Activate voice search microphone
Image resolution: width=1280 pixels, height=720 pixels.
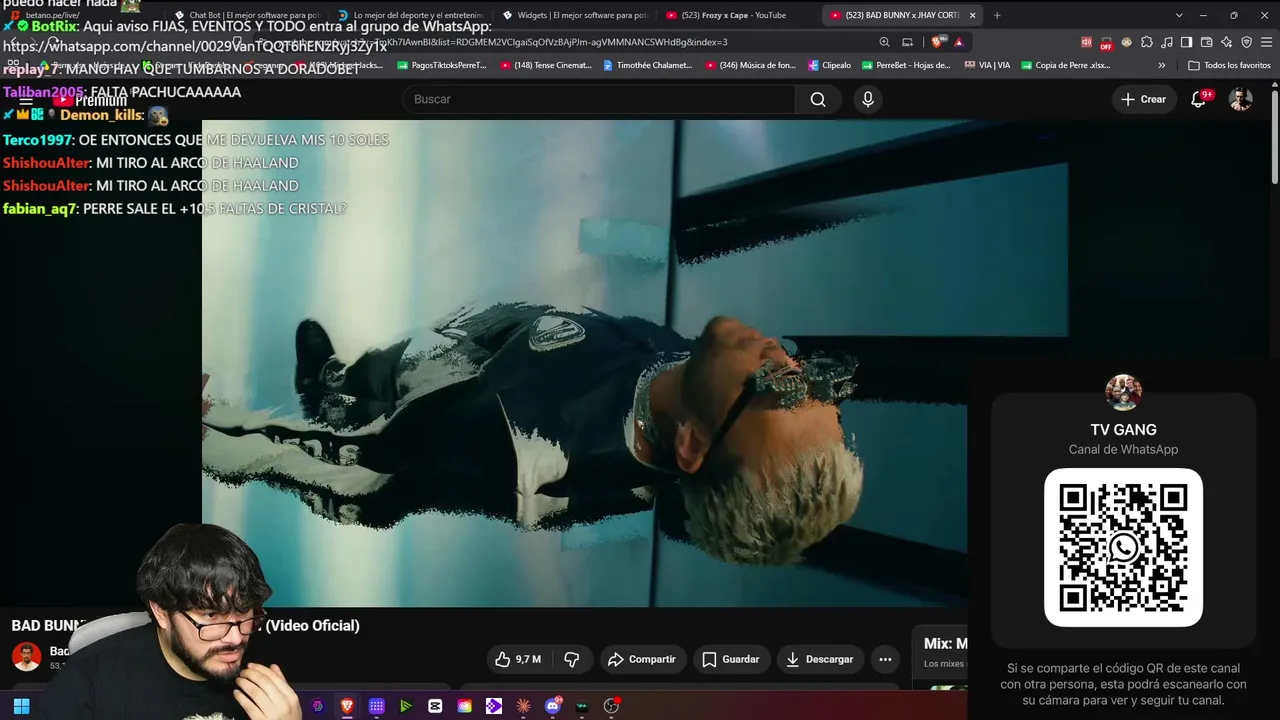click(x=868, y=99)
